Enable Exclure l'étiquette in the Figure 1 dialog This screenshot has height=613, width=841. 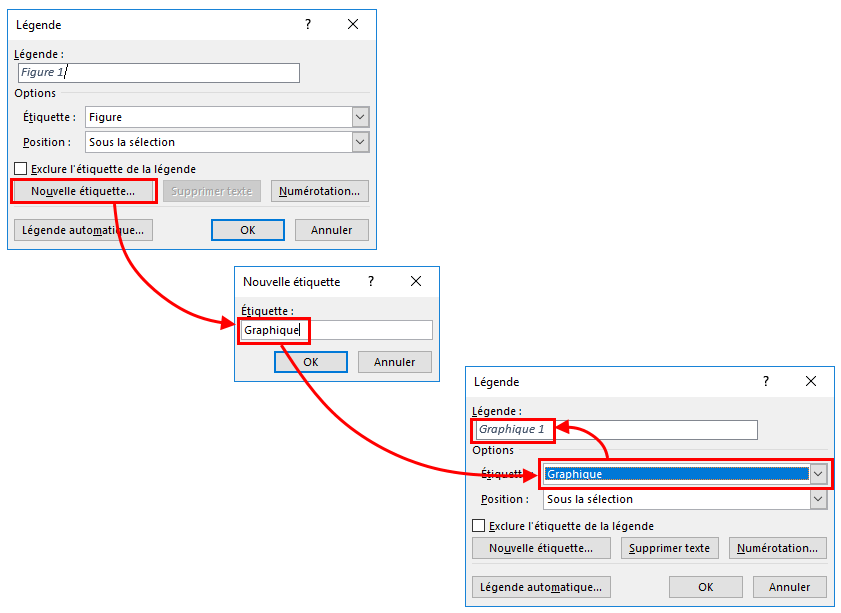21,169
